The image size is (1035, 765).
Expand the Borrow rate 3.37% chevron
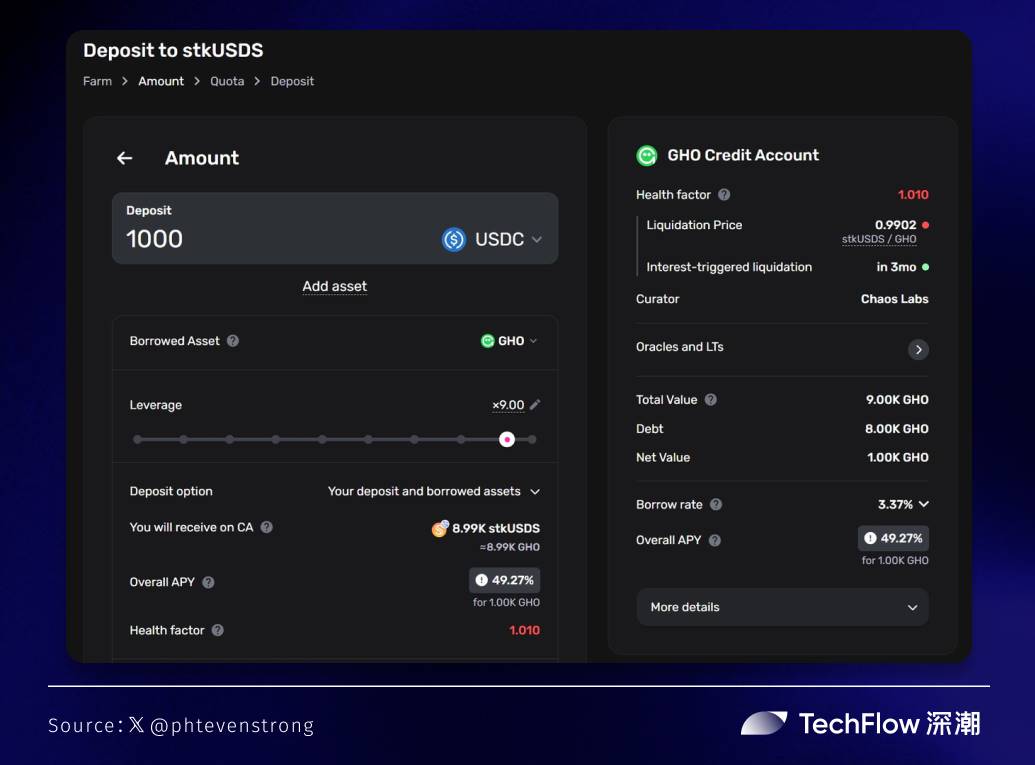click(924, 504)
